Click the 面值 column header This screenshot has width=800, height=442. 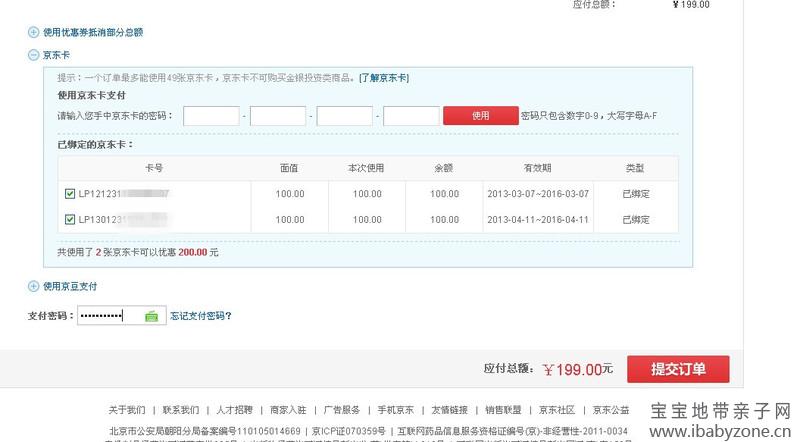pos(289,168)
